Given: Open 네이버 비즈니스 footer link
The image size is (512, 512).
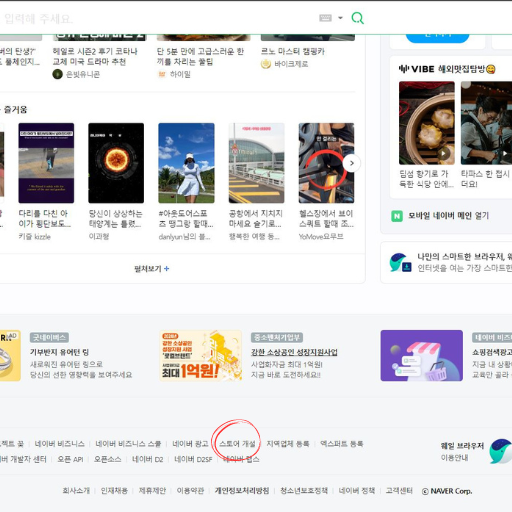Looking at the screenshot, I should point(60,444).
